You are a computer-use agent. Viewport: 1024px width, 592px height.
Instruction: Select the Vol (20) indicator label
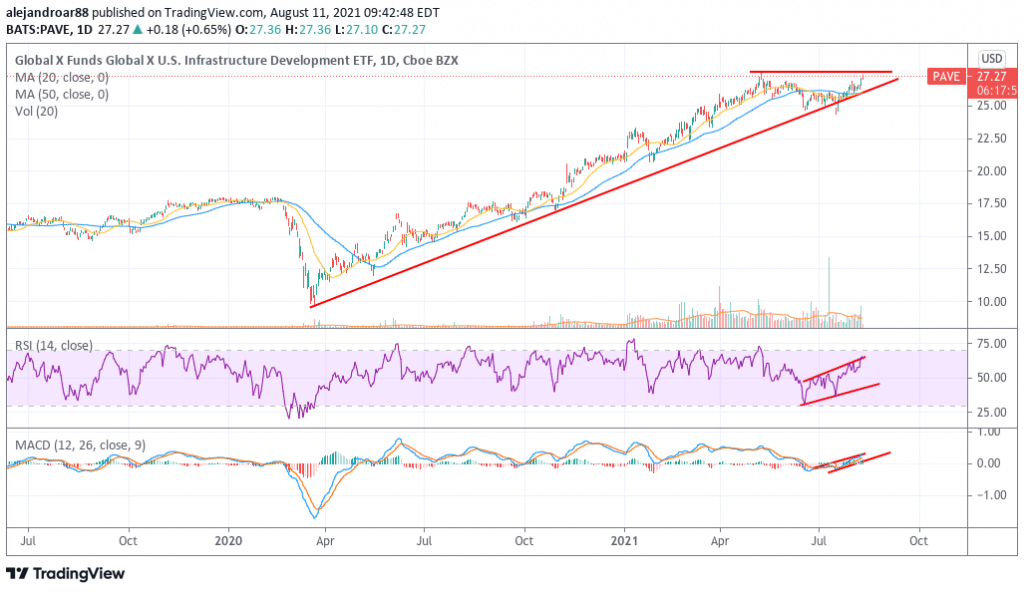(x=37, y=111)
